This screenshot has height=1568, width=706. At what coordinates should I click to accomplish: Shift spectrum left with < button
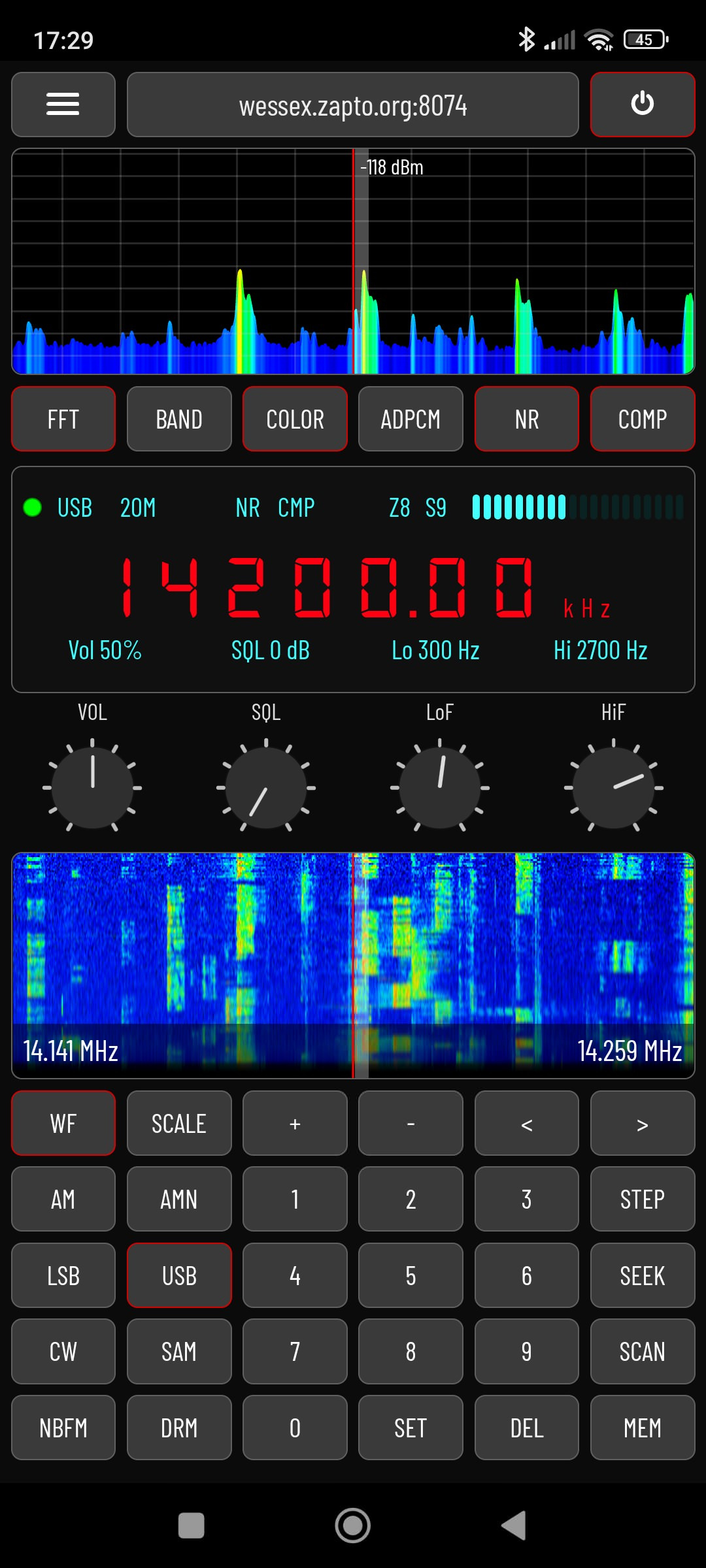526,1124
